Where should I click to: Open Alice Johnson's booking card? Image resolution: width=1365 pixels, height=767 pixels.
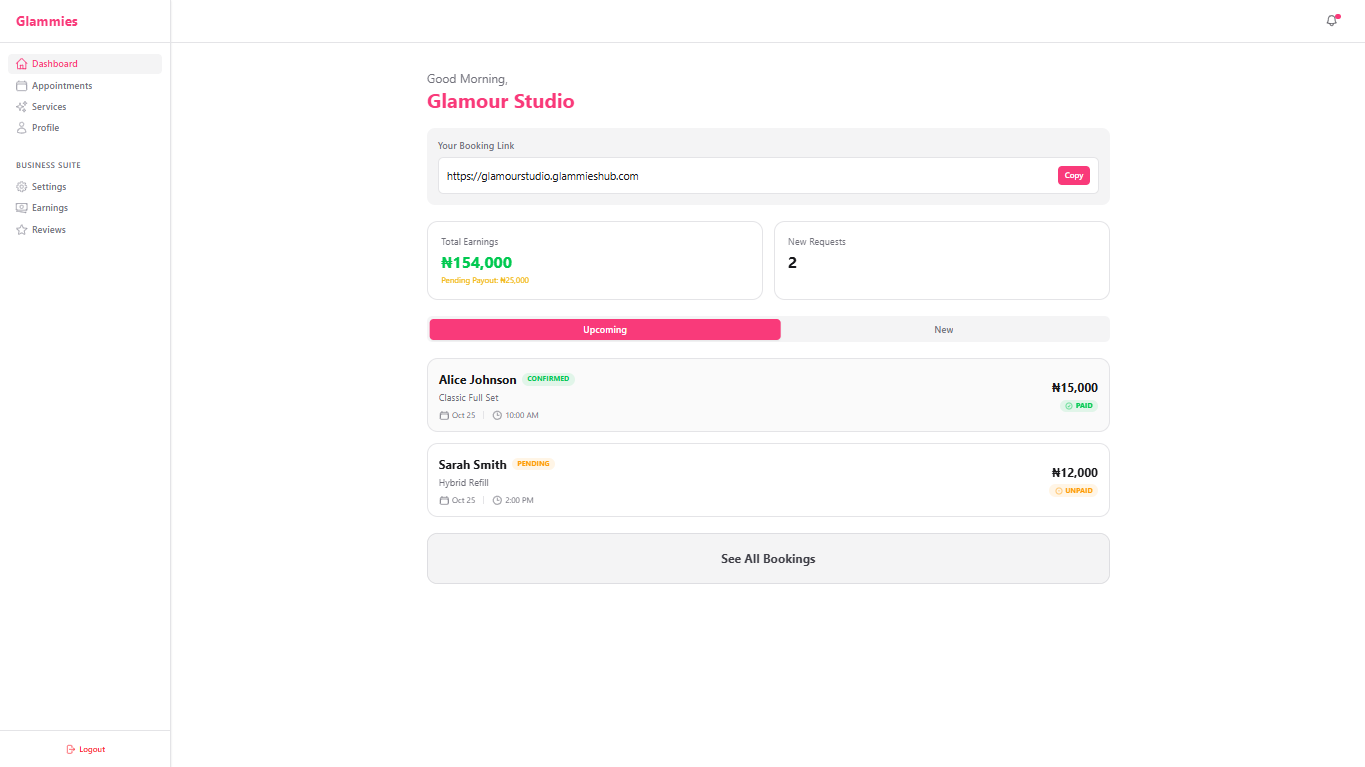coord(768,395)
